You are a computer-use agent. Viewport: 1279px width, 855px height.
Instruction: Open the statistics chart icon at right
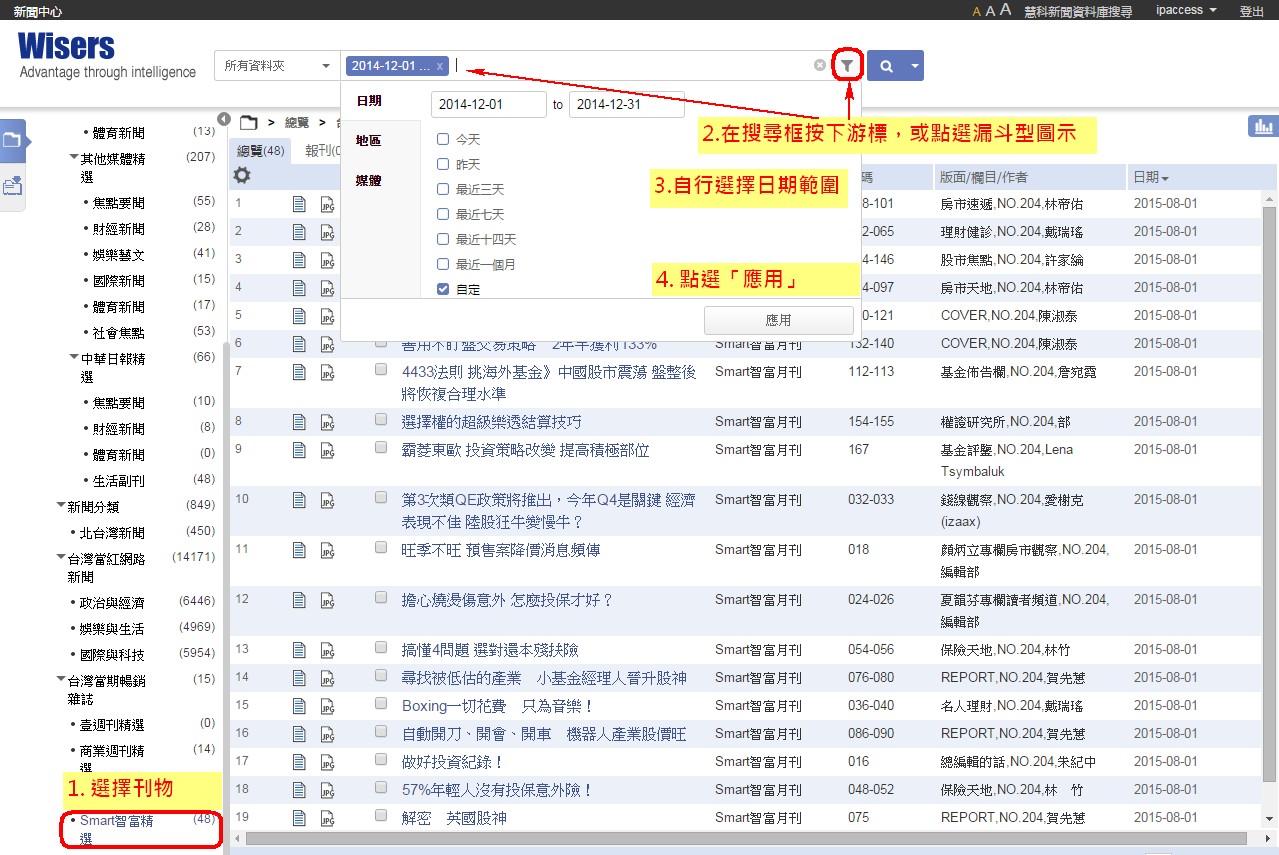[1262, 127]
